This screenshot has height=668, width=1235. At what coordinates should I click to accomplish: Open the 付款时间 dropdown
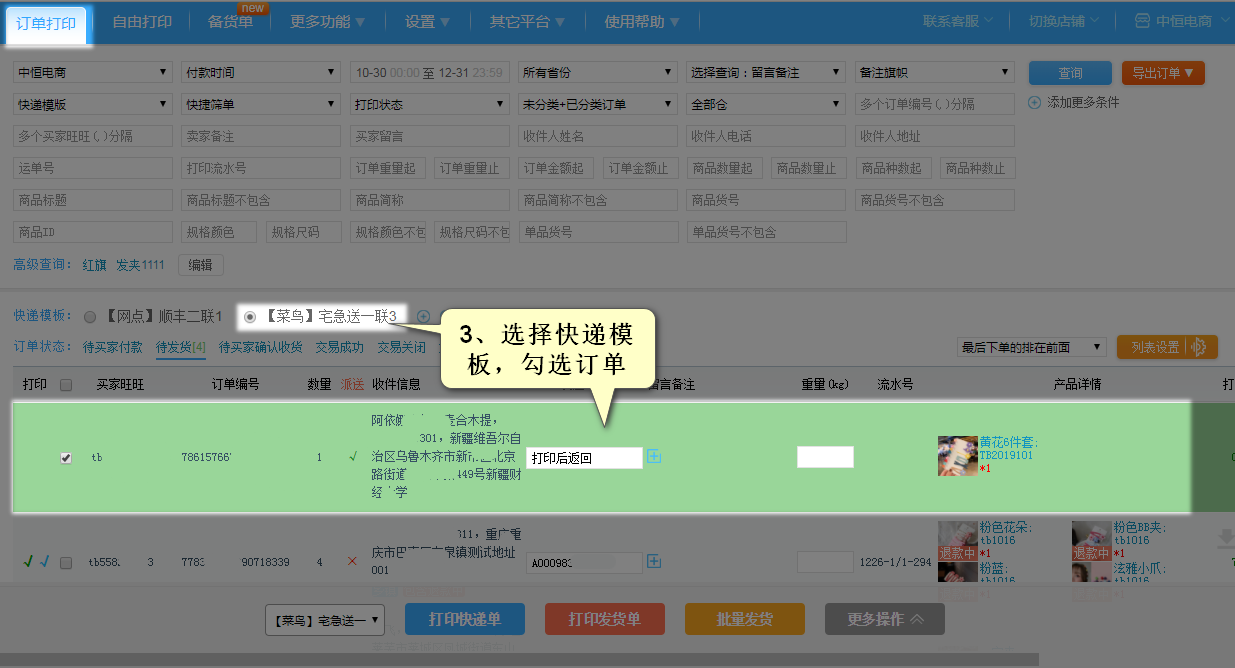tap(262, 73)
